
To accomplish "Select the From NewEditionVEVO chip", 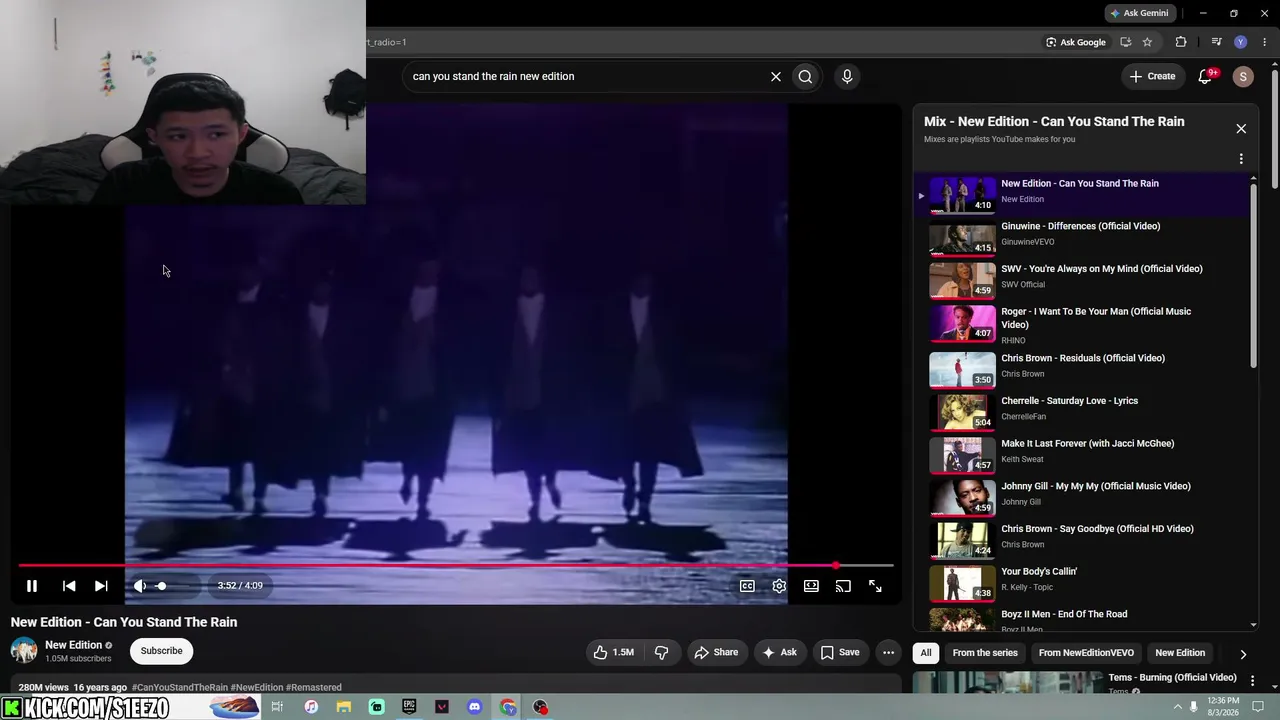I will click(x=1086, y=653).
